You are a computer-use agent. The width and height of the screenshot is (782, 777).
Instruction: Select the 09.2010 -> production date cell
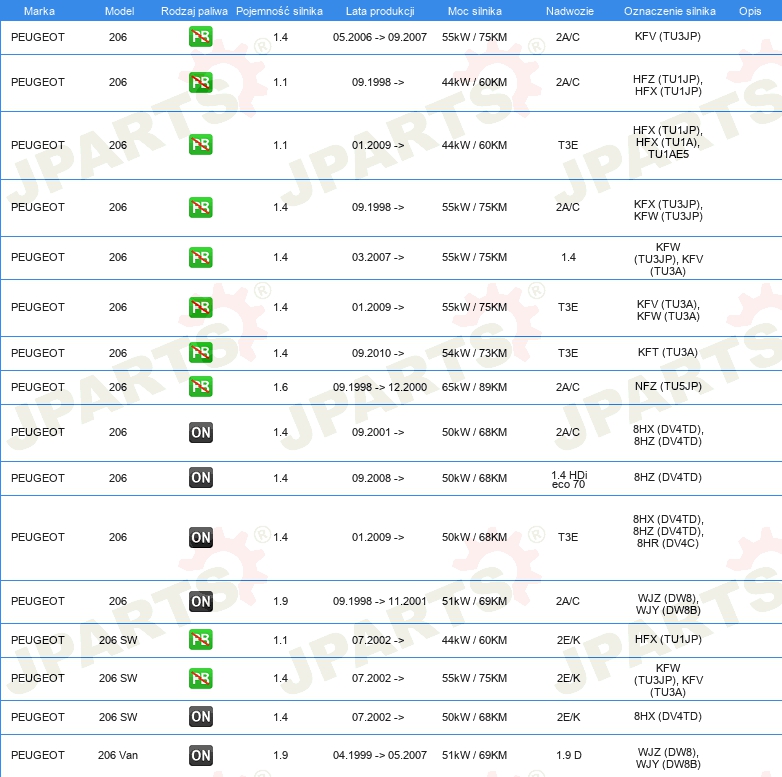click(378, 353)
